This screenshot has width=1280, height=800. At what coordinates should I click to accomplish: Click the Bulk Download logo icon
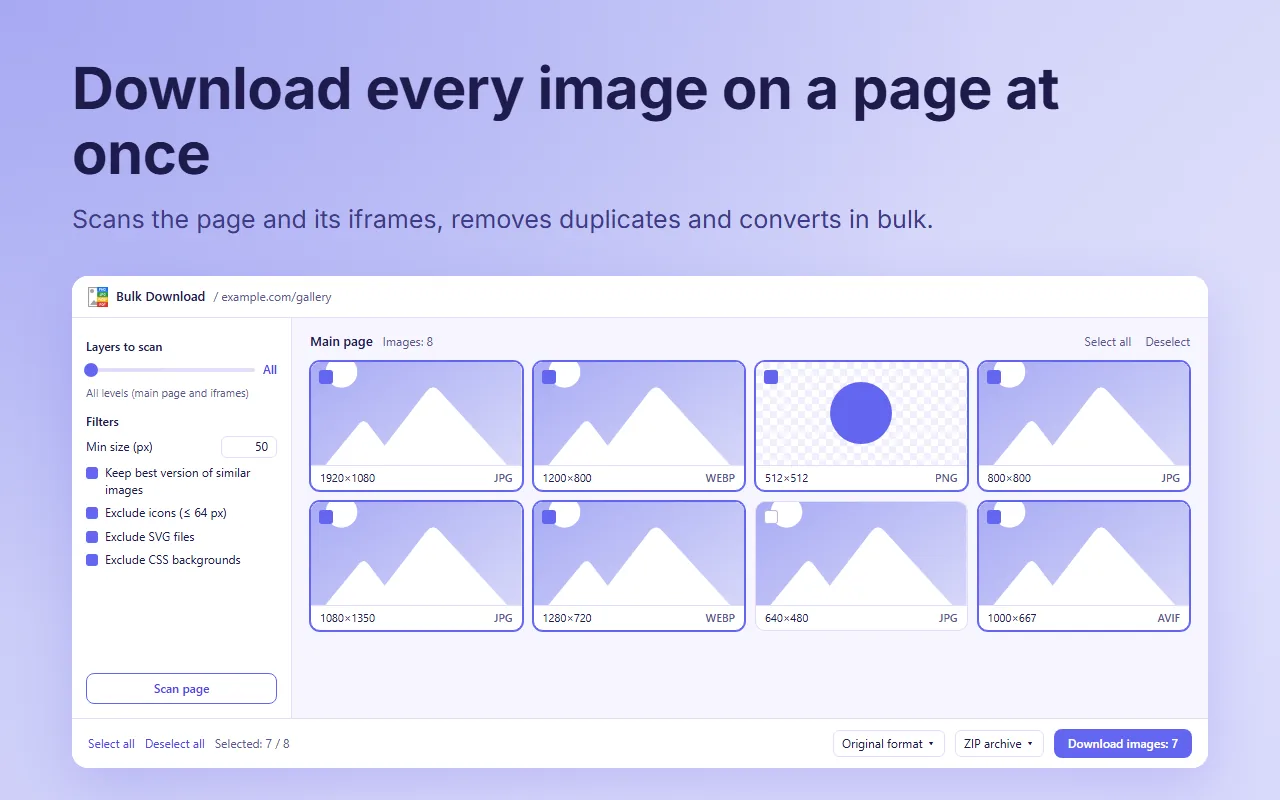(98, 296)
